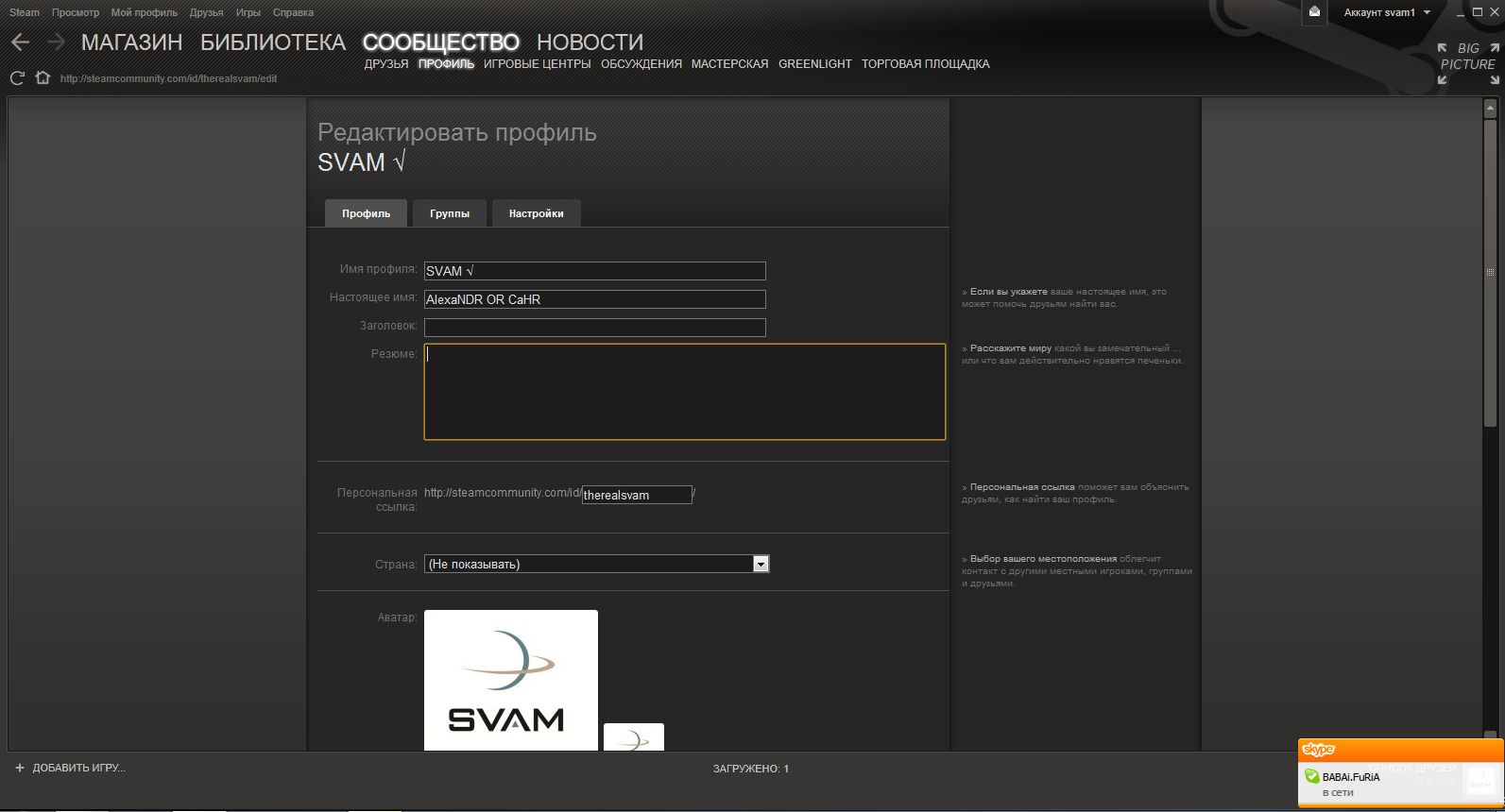Open the inbox notifications icon
This screenshot has width=1505, height=812.
pos(1314,11)
